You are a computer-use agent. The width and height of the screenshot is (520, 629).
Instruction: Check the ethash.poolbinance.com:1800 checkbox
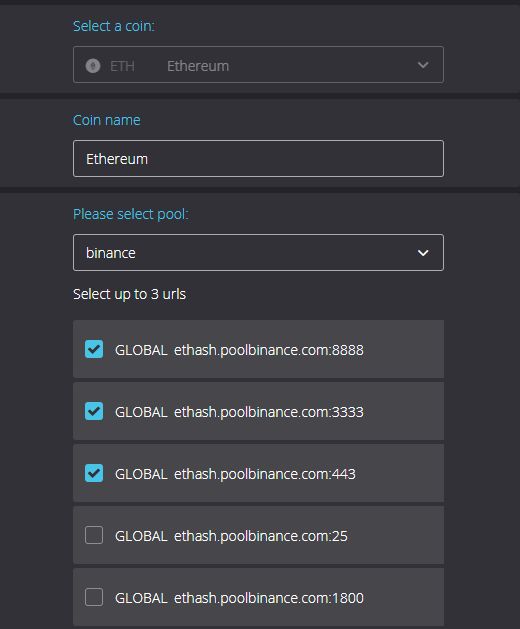point(94,597)
